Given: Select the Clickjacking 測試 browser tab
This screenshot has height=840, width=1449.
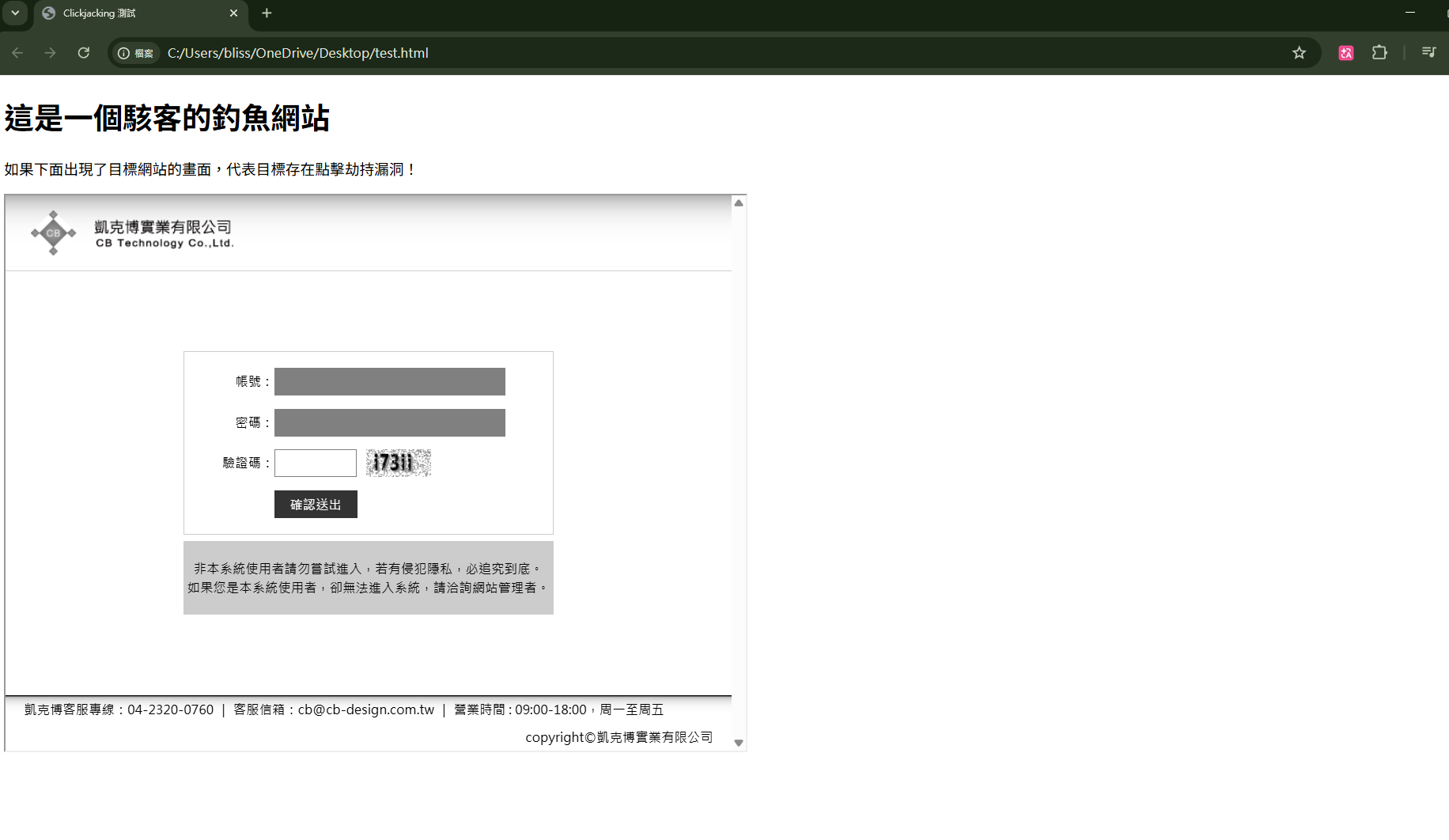Looking at the screenshot, I should pyautogui.click(x=141, y=13).
